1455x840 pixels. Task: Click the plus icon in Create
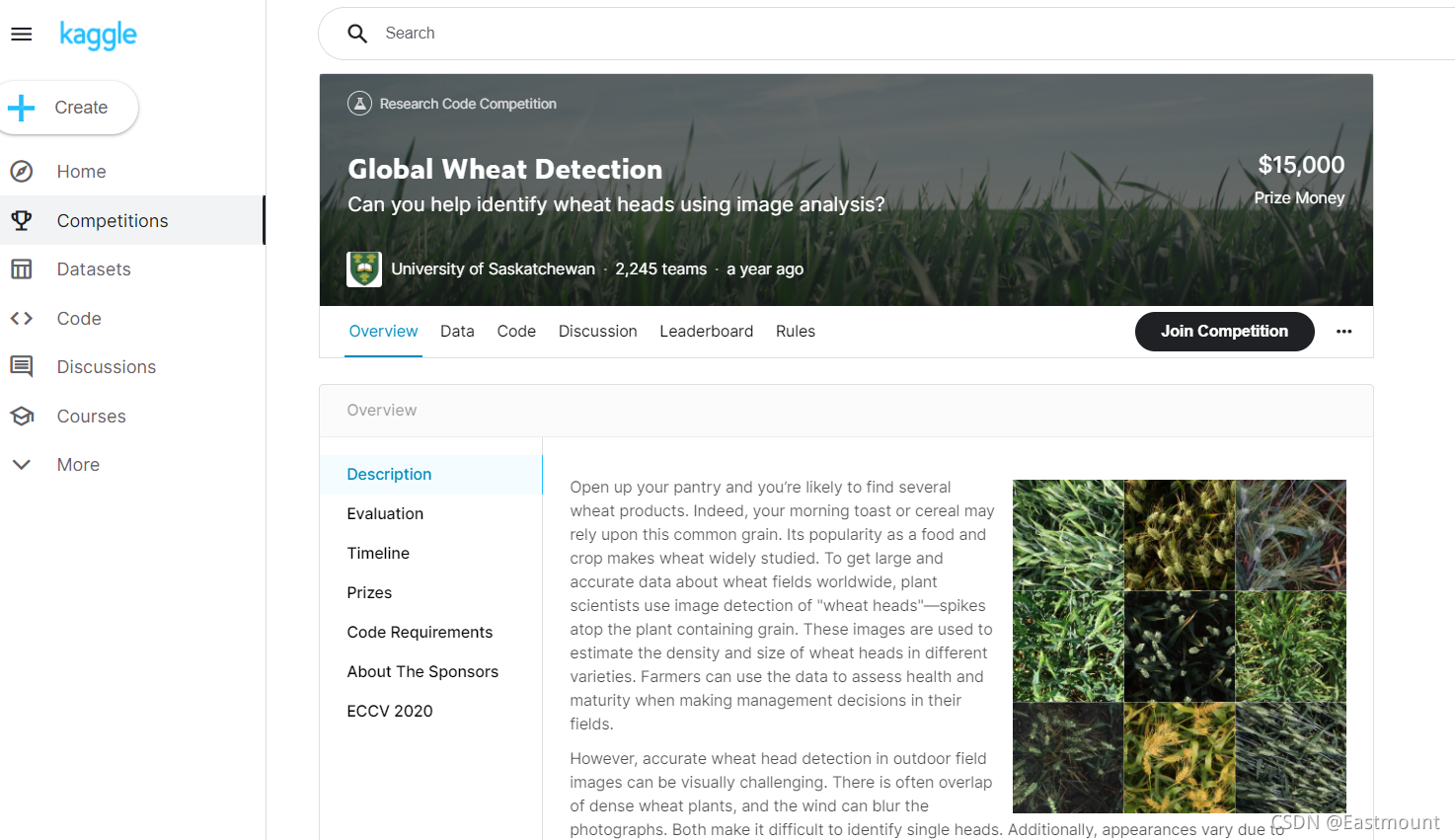click(21, 108)
